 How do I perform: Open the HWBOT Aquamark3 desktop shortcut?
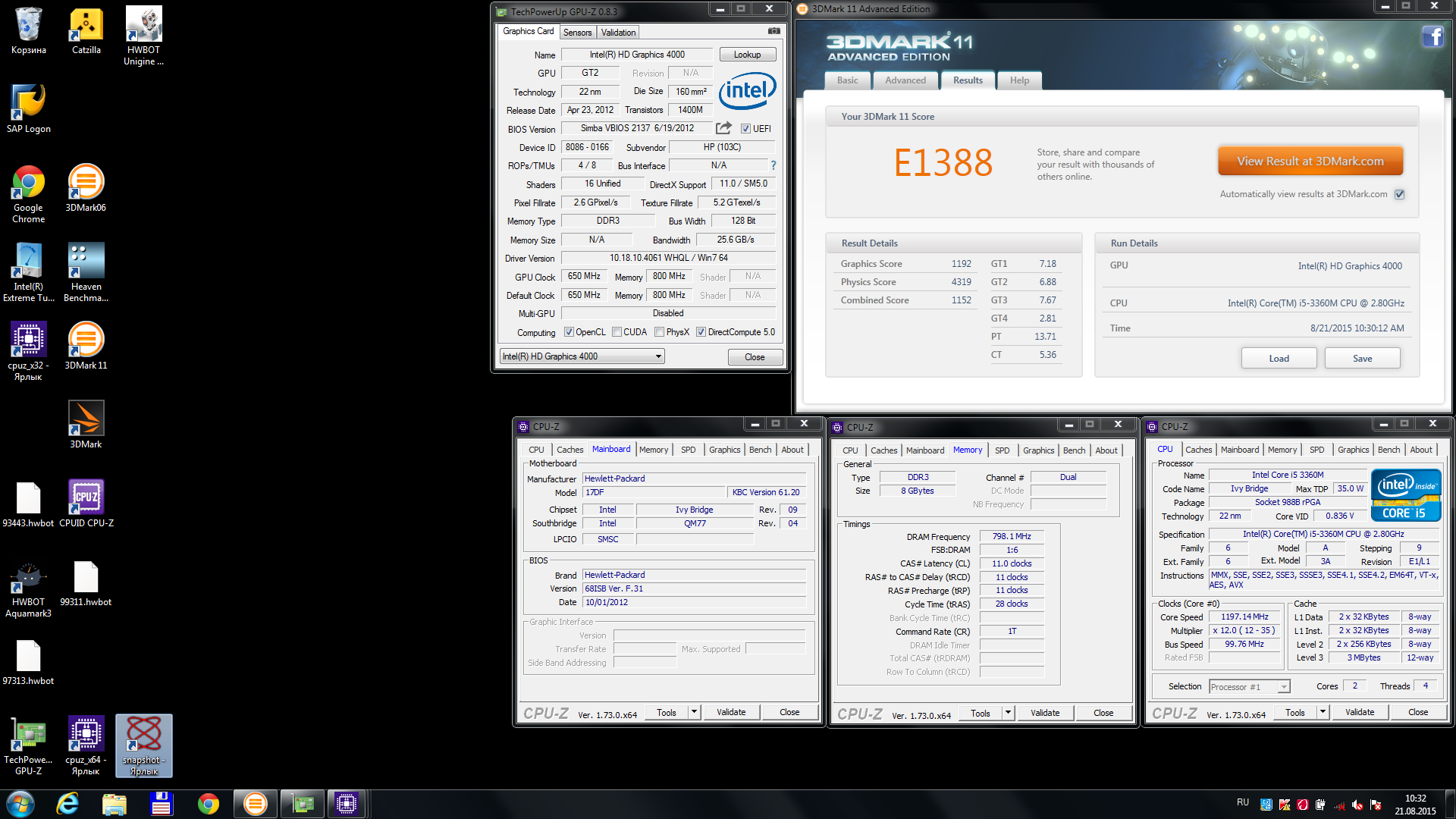(29, 589)
